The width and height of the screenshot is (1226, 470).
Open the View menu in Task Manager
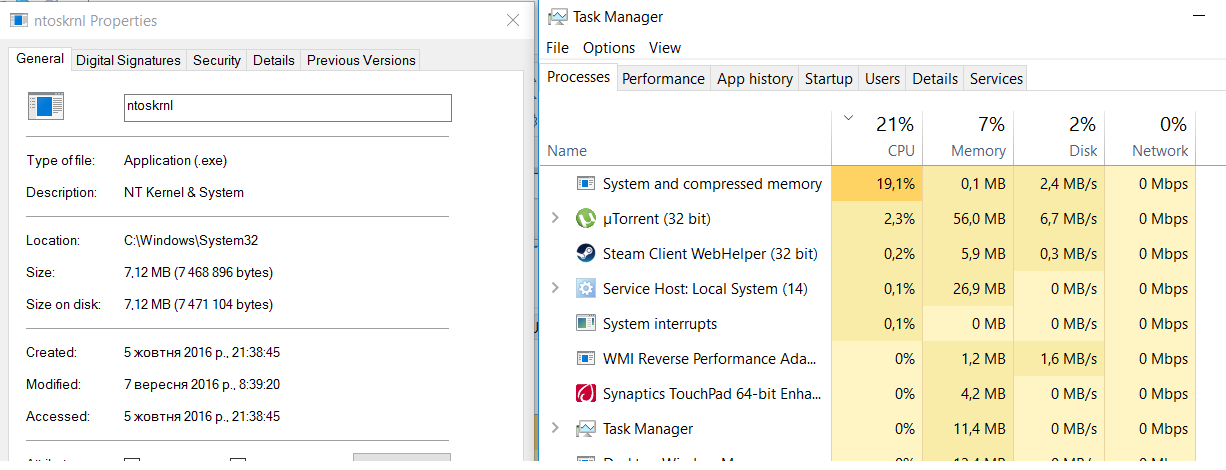(665, 48)
